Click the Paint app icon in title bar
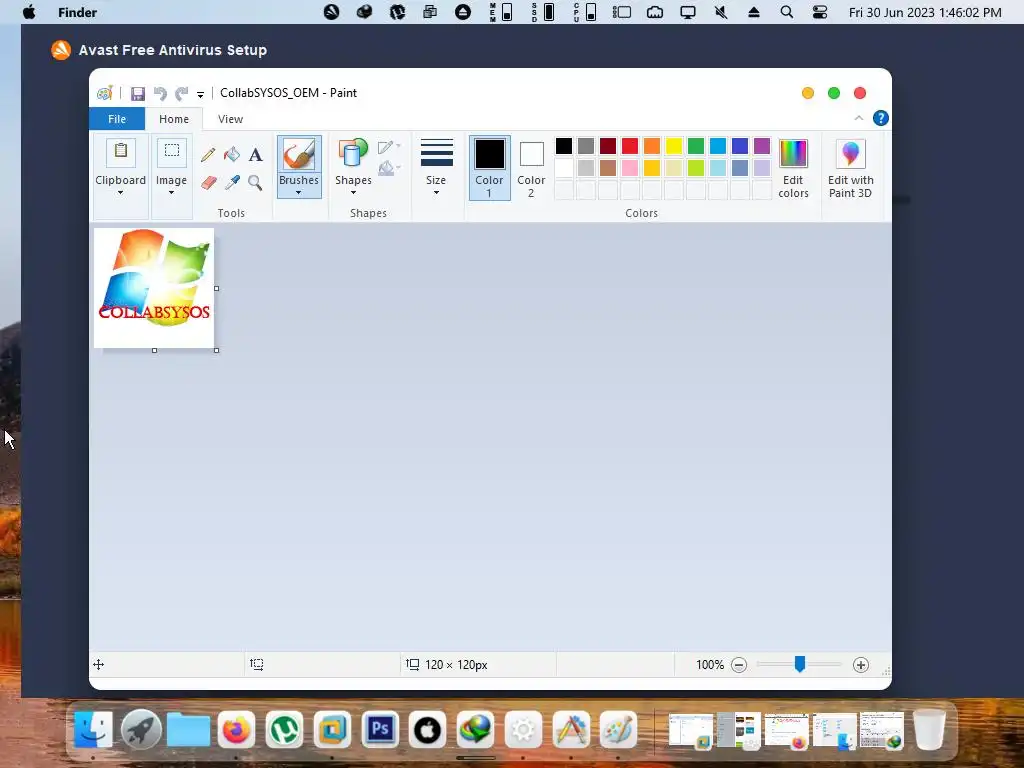1024x768 pixels. 104,93
